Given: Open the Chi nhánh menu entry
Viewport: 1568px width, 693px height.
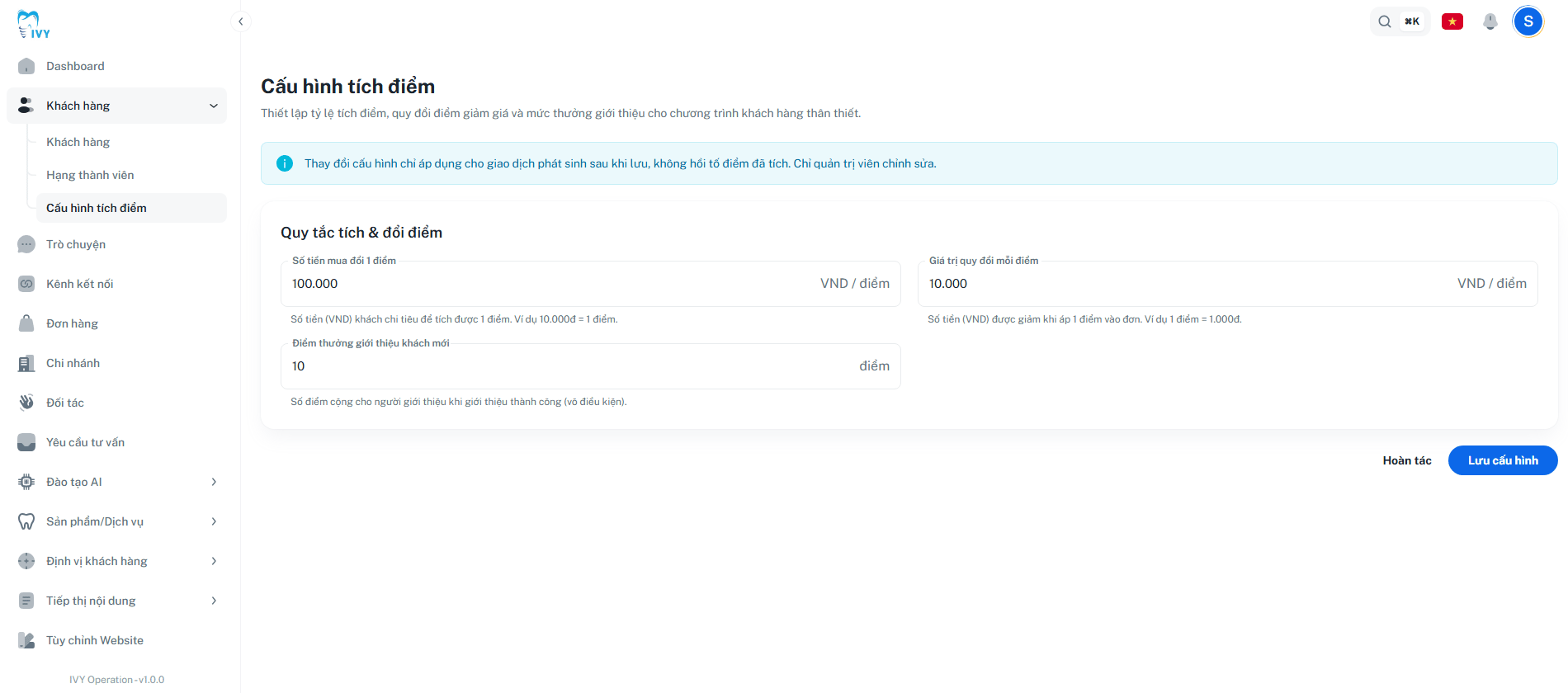Looking at the screenshot, I should pyautogui.click(x=116, y=363).
